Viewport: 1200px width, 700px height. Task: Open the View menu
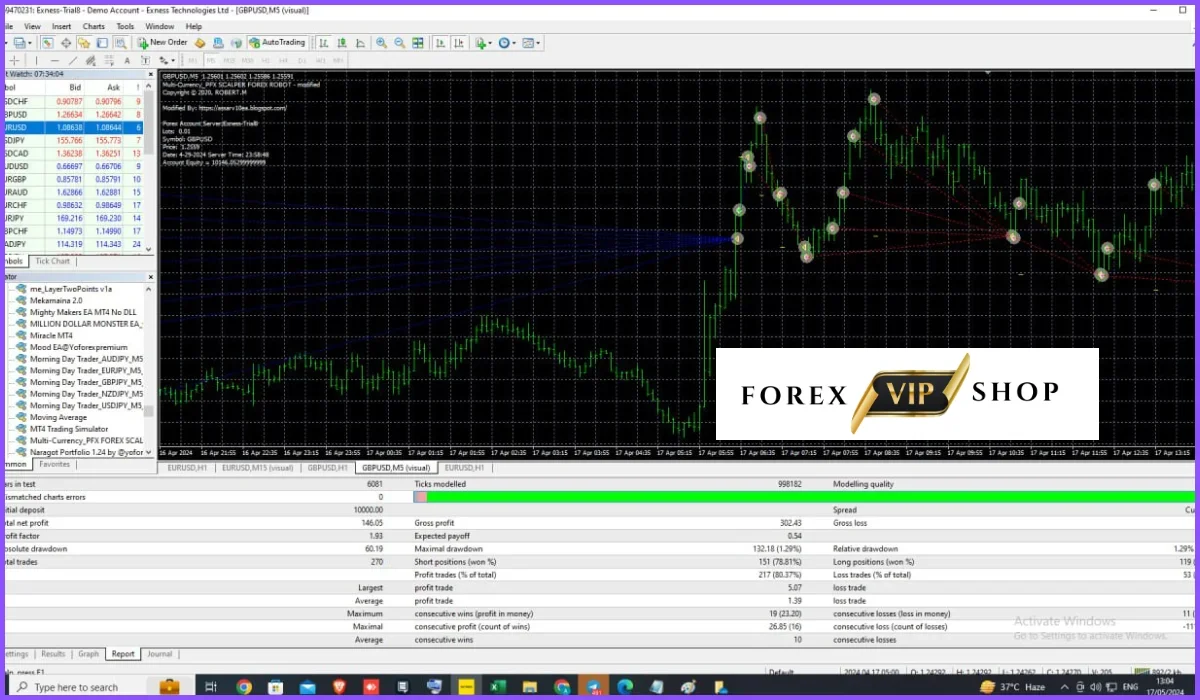pos(33,26)
